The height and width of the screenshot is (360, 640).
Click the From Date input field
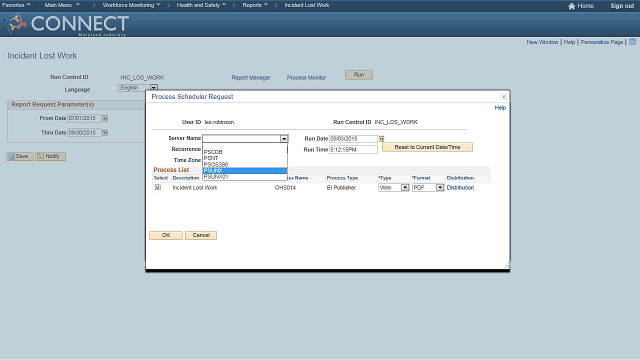click(84, 118)
